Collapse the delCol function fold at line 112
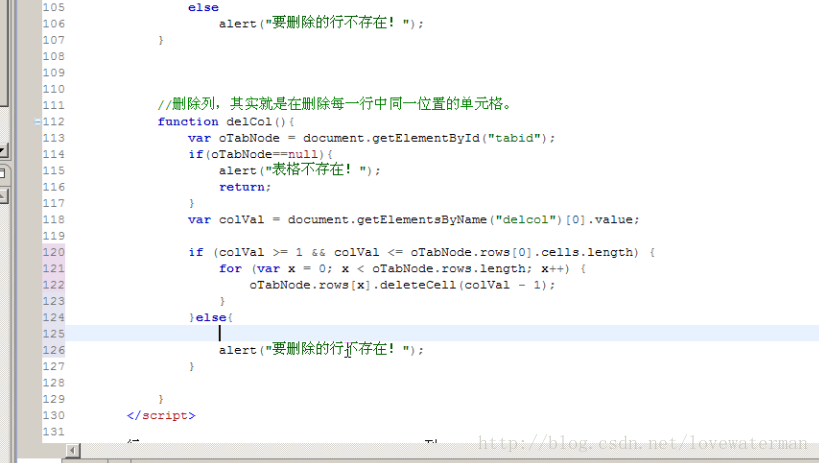 click(38, 122)
